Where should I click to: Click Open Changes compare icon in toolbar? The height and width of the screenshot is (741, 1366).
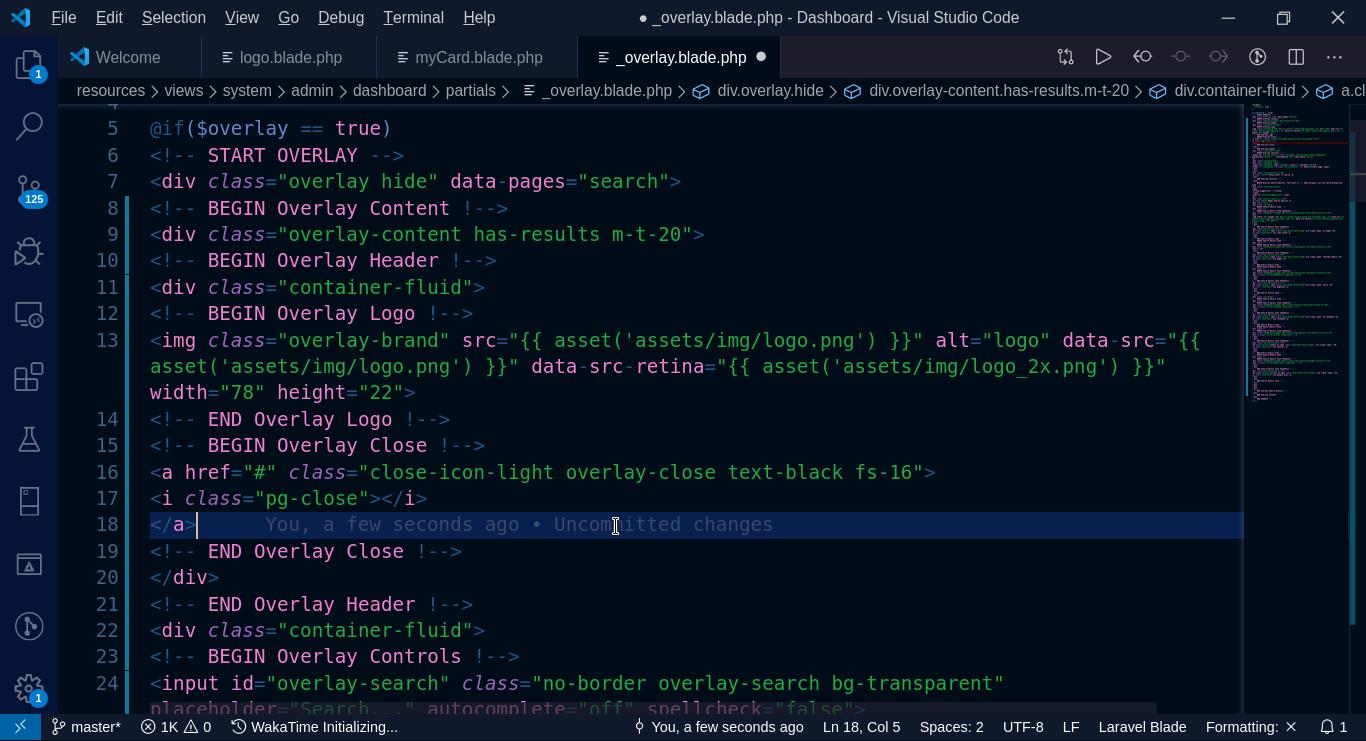coord(1066,57)
